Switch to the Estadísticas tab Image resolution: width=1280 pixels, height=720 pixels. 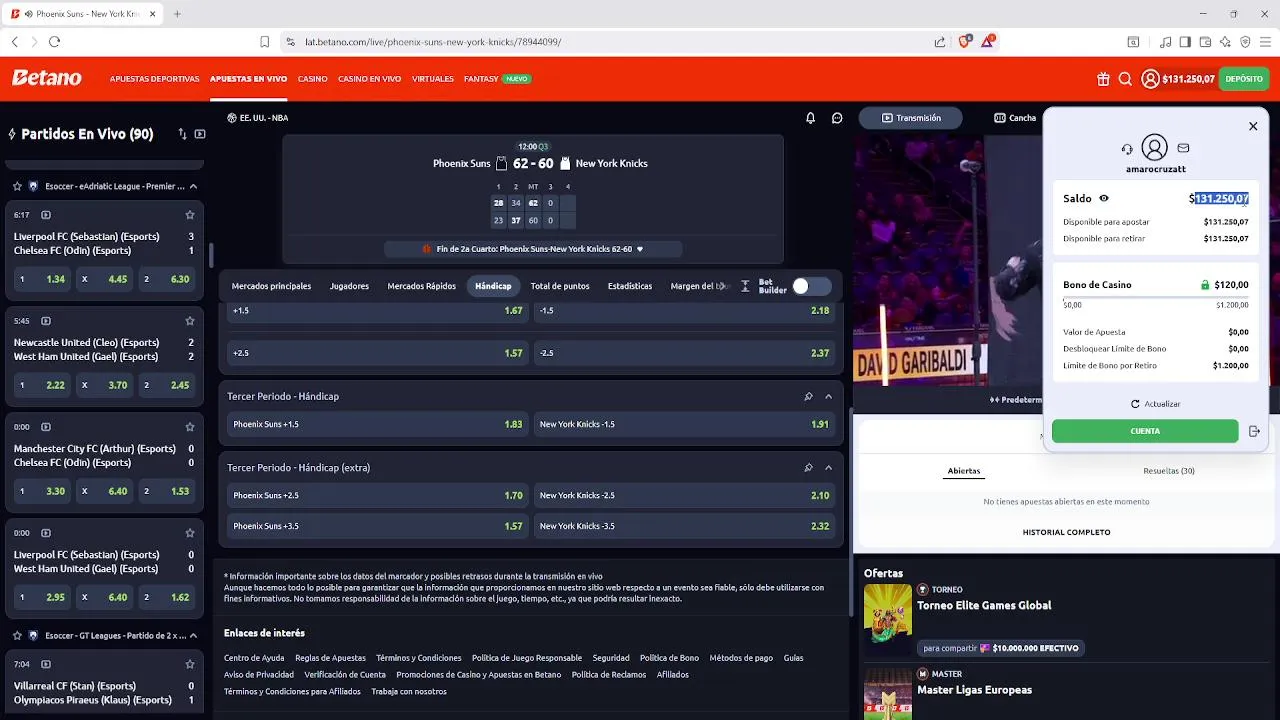(630, 286)
